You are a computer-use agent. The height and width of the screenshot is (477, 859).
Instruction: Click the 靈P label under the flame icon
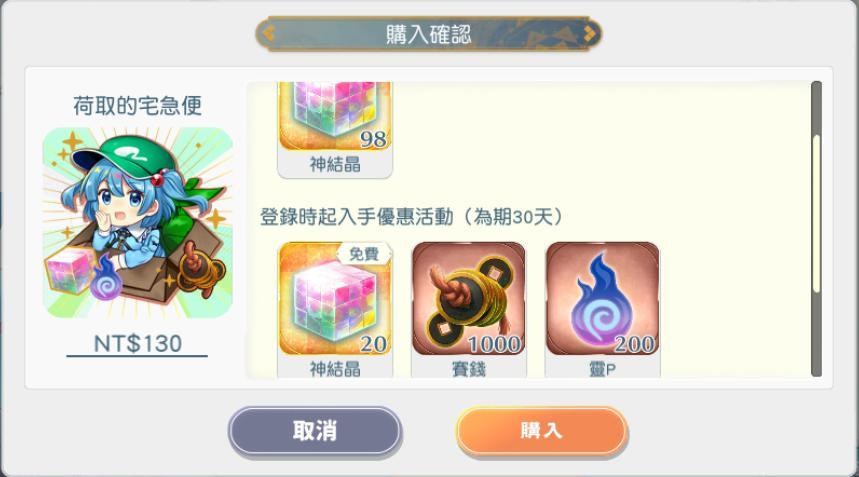603,370
